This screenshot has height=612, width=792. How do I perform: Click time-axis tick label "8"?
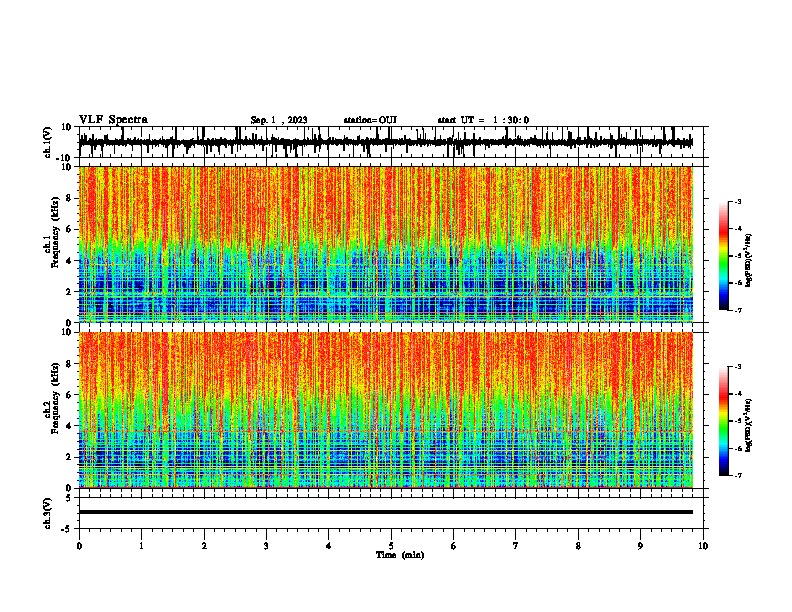[x=578, y=546]
